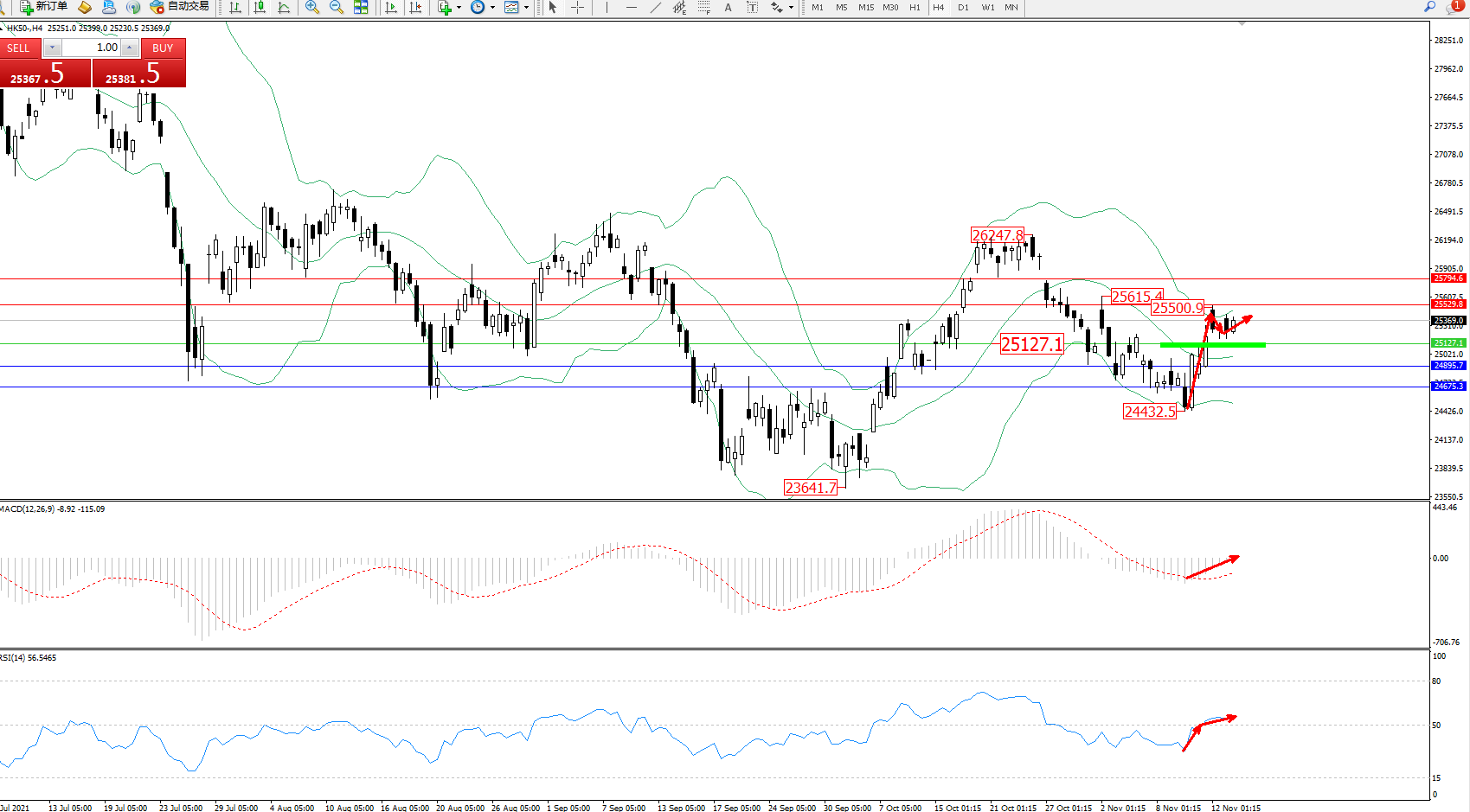Screen dimensions: 1470x812
Task: Select the horizontal line drawing tool
Action: point(631,7)
